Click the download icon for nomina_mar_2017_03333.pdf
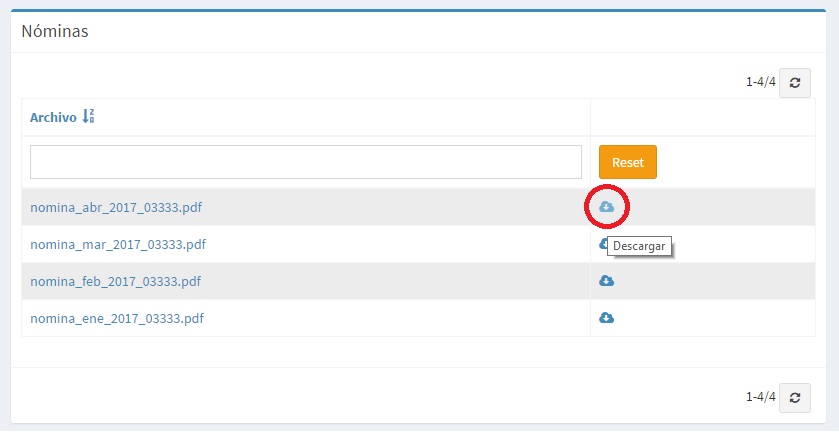This screenshot has width=839, height=432. (x=603, y=243)
